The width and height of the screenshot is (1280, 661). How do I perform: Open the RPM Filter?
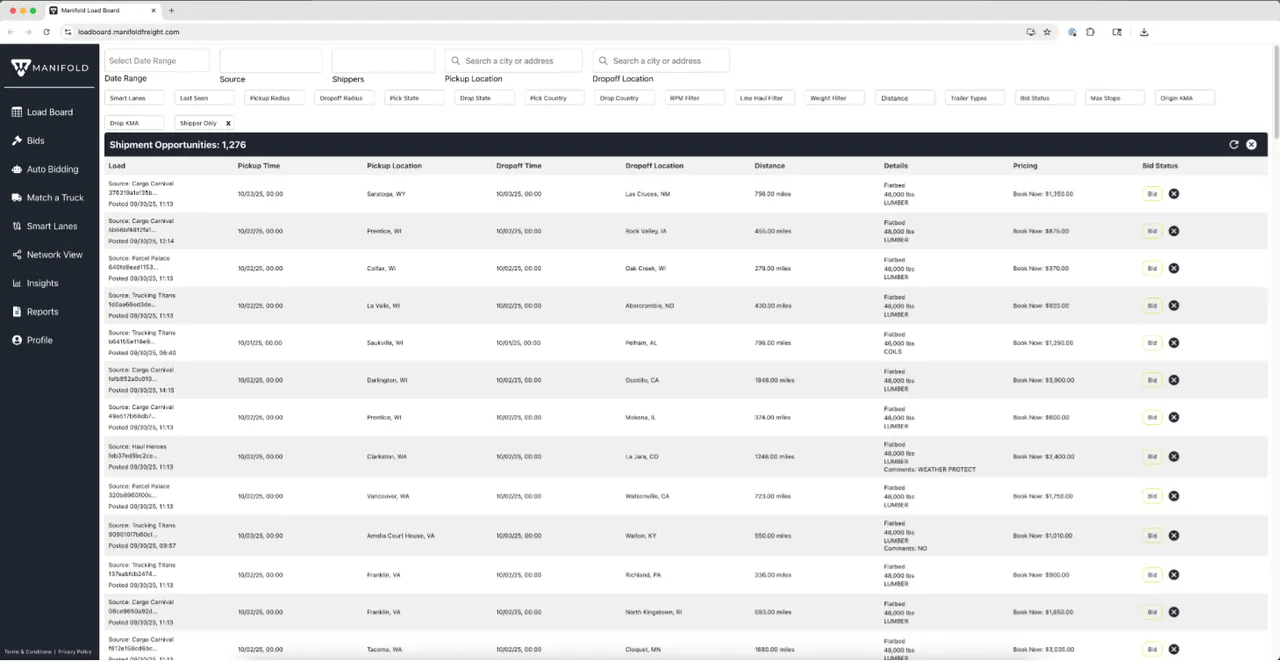694,98
